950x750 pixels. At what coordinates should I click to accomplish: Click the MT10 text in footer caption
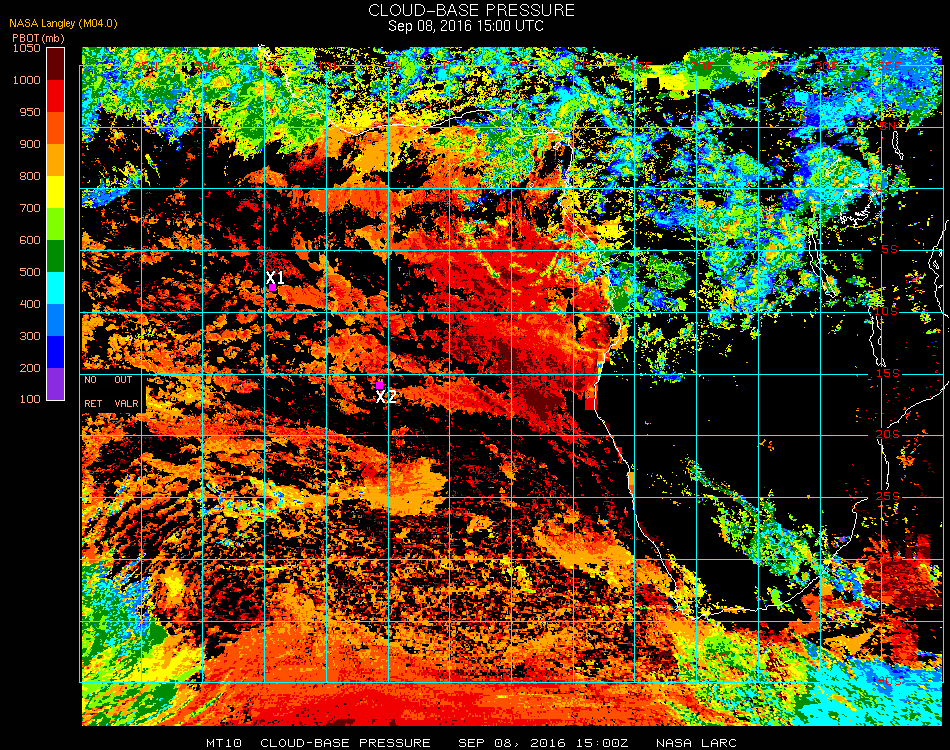pyautogui.click(x=224, y=743)
